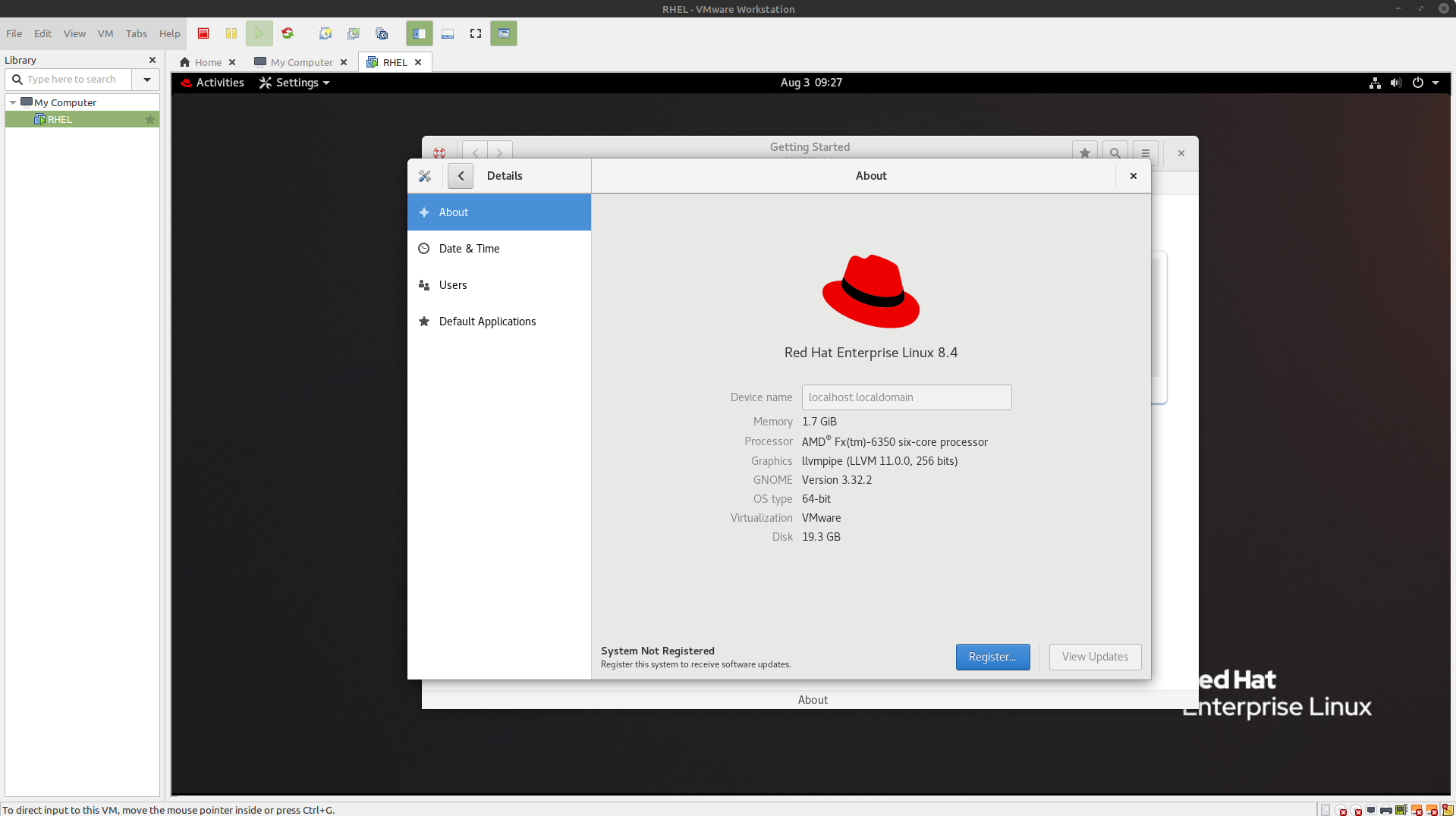Click the volume icon in GNOME top bar
This screenshot has height=816, width=1456.
tap(1396, 83)
